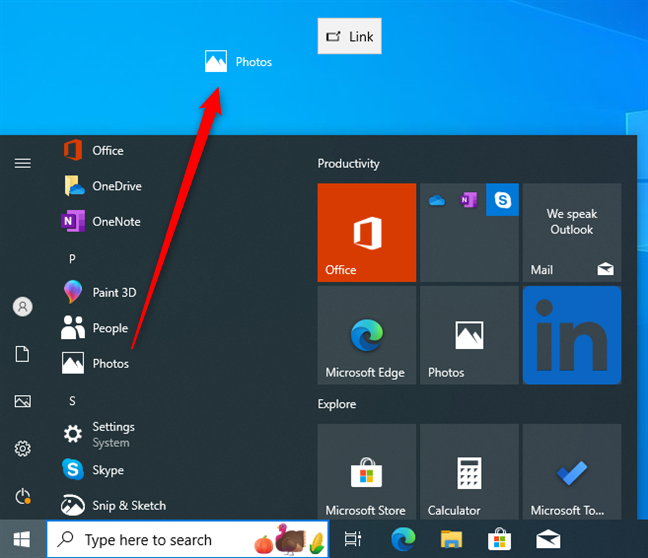
Task: Click the Windows Start button
Action: 22,539
